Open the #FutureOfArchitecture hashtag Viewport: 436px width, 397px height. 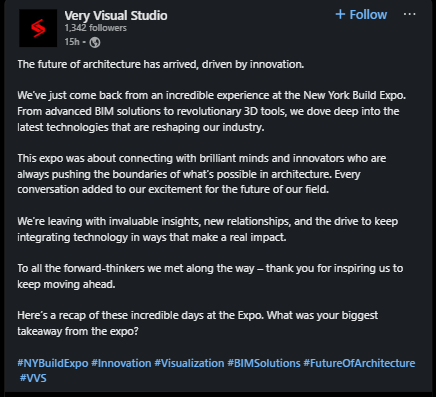pyautogui.click(x=359, y=363)
